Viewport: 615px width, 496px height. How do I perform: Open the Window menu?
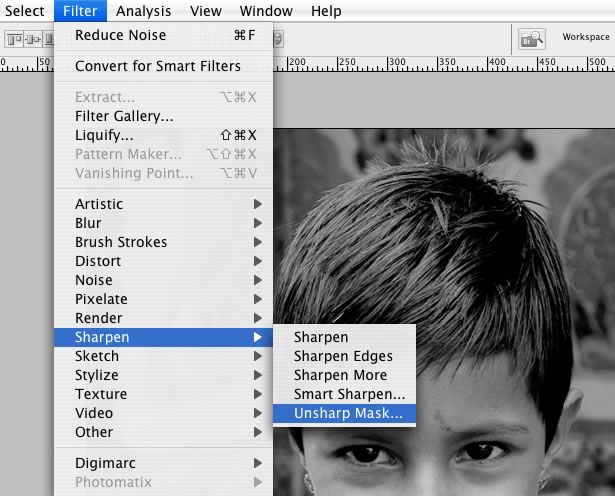pyautogui.click(x=266, y=11)
